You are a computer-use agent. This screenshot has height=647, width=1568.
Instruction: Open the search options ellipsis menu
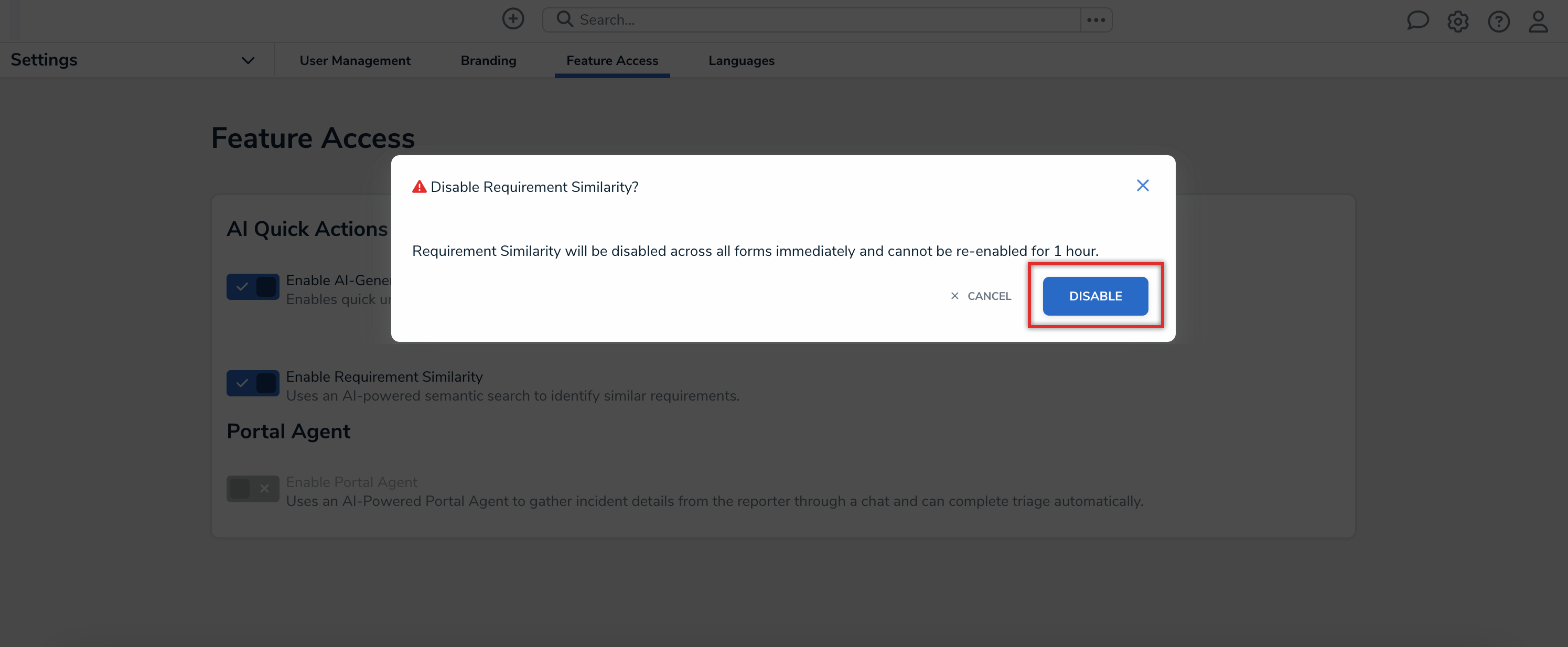click(1096, 20)
